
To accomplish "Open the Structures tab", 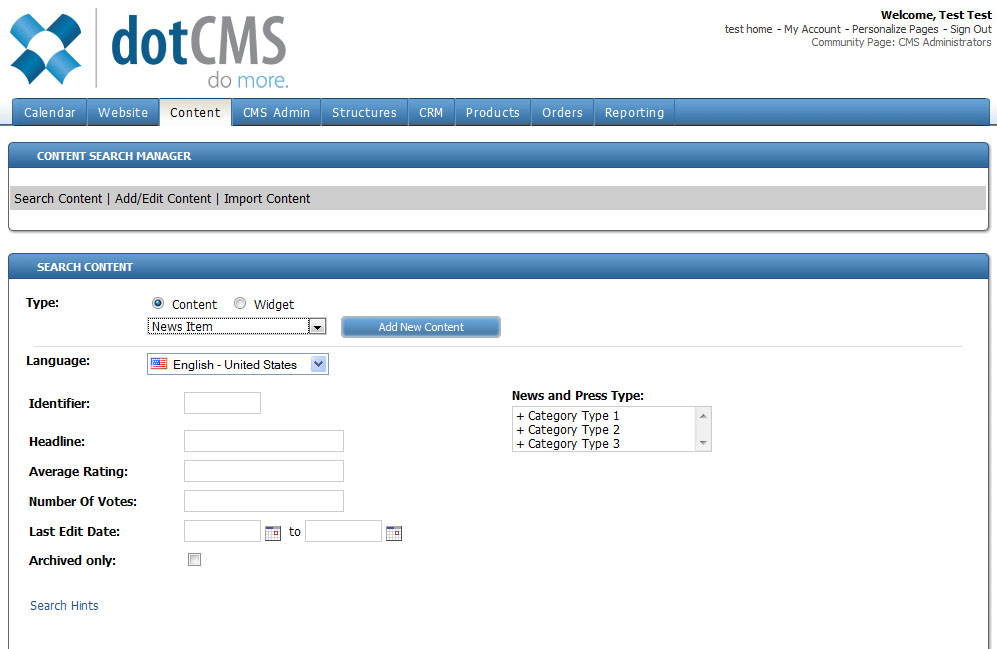I will pos(364,113).
